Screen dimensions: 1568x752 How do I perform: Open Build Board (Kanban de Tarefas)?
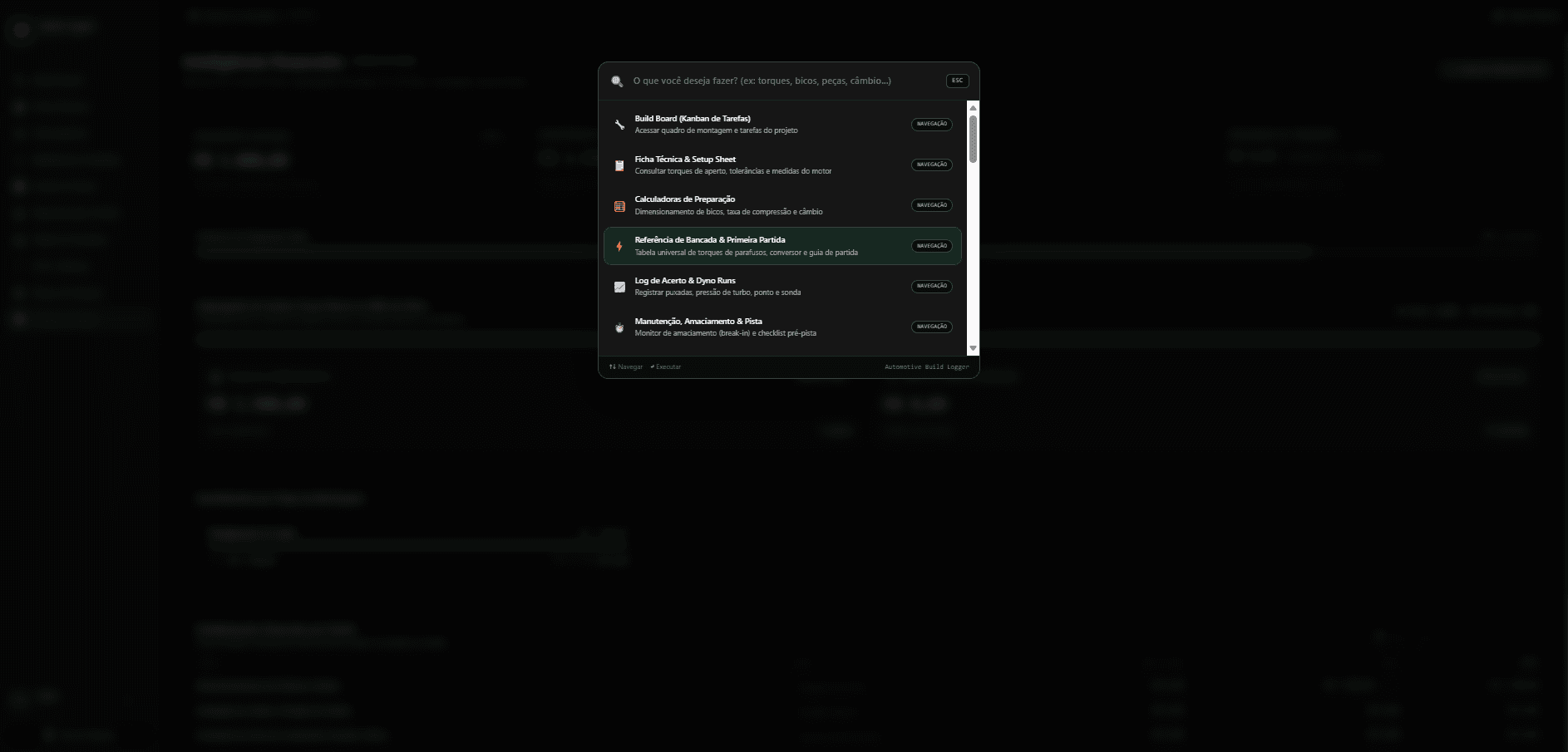pos(782,125)
